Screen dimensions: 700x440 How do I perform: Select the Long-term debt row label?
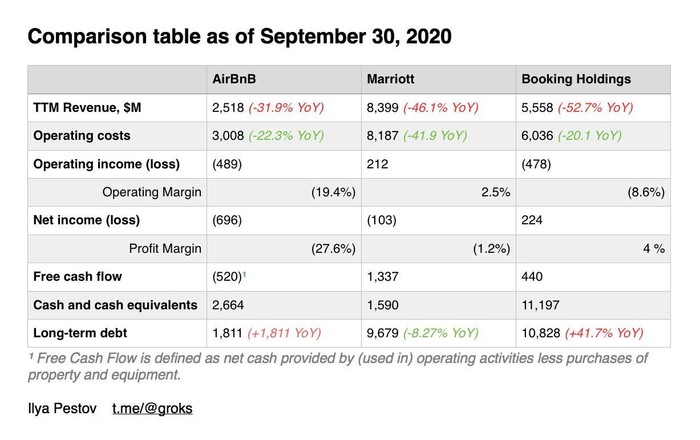79,333
